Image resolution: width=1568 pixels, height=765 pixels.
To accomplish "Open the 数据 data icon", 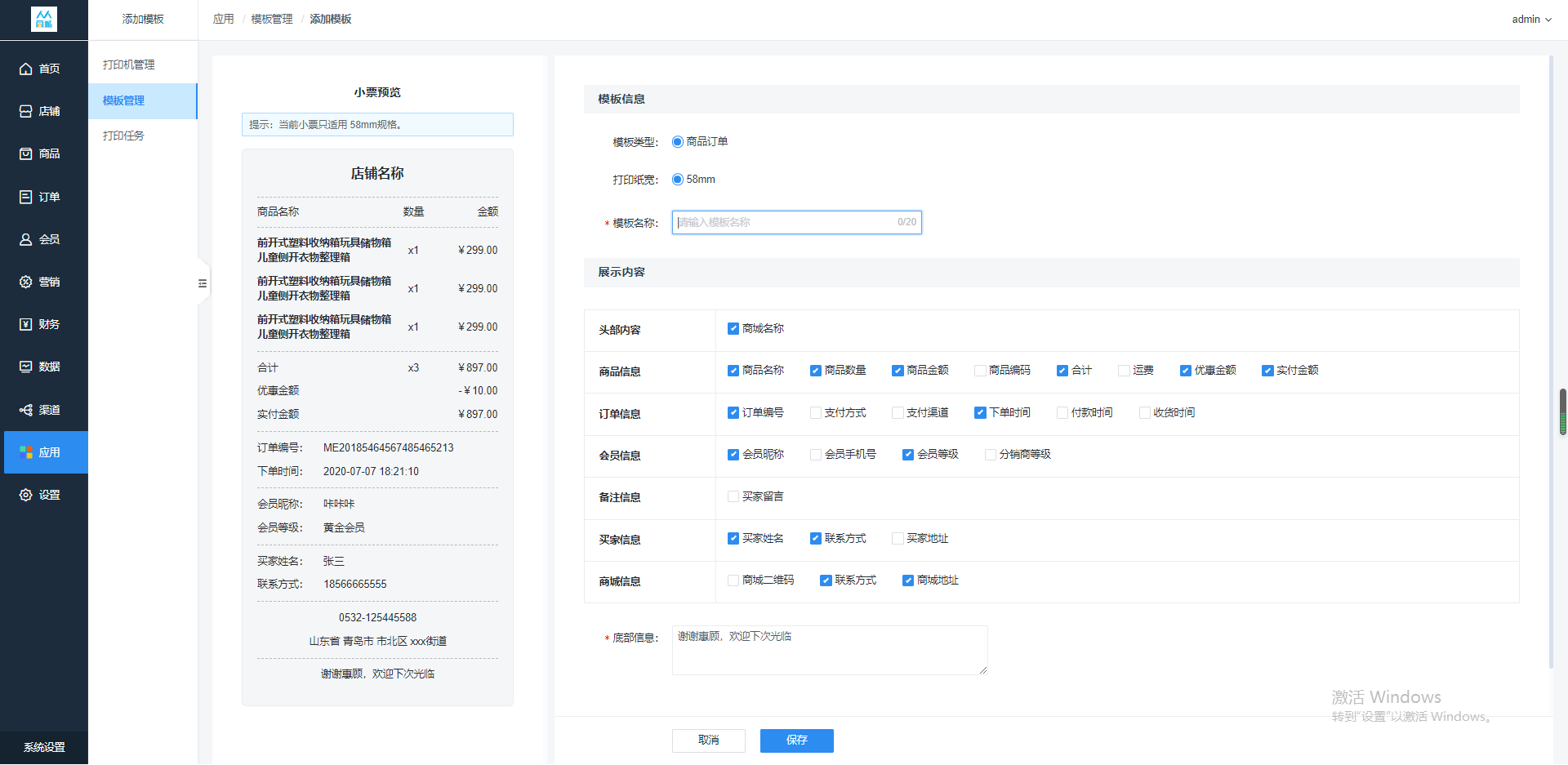I will click(x=26, y=367).
